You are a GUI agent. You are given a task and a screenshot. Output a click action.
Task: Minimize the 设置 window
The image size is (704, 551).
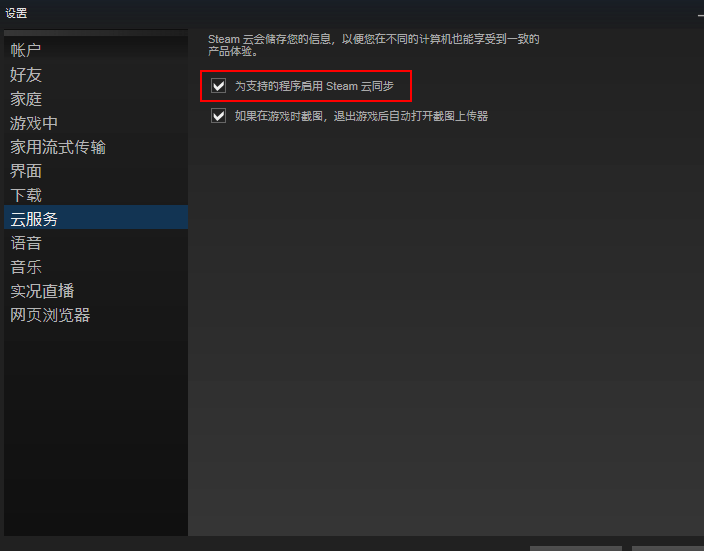click(x=701, y=15)
